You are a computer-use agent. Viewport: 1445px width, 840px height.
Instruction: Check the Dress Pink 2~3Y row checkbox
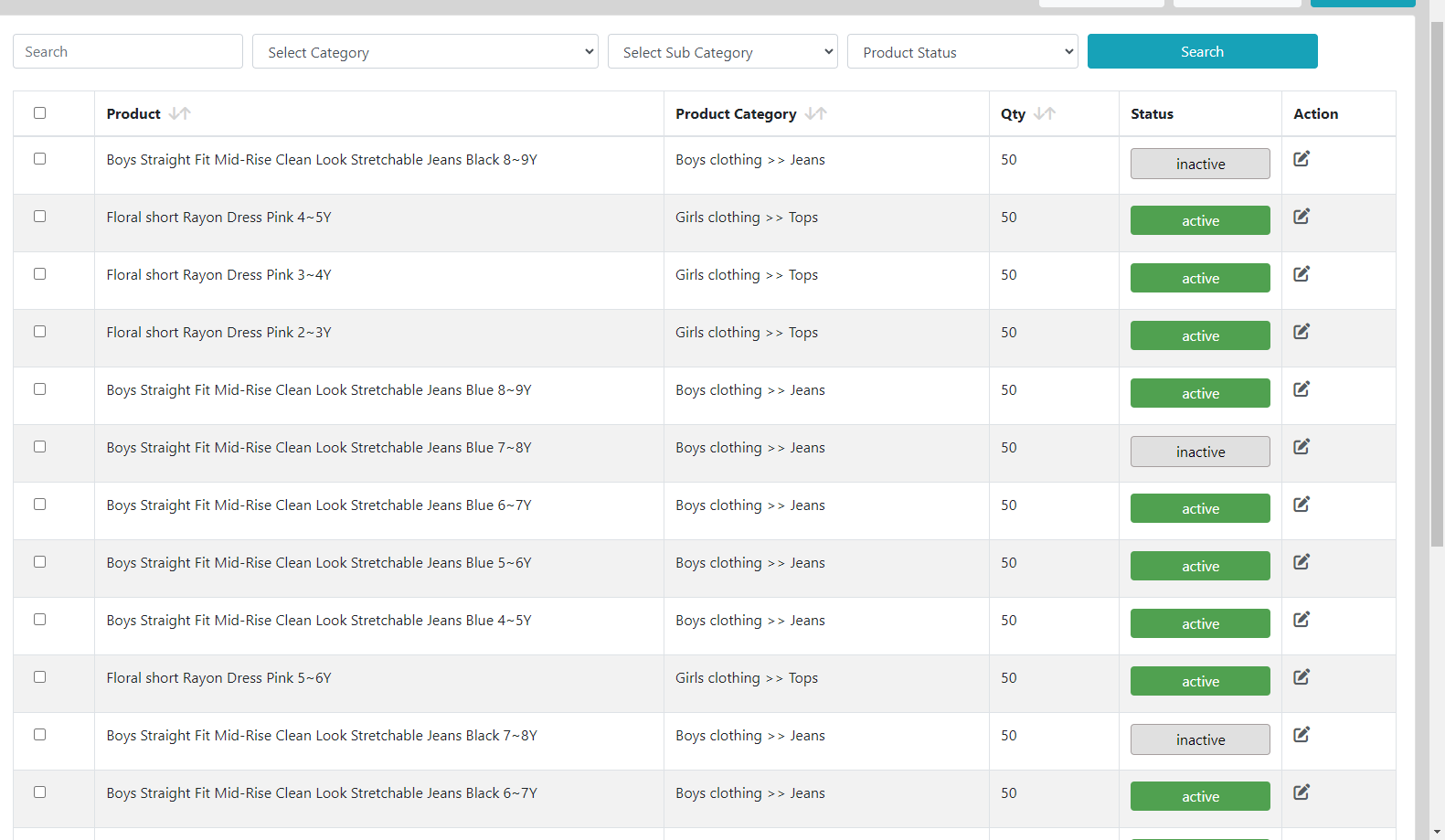click(39, 332)
